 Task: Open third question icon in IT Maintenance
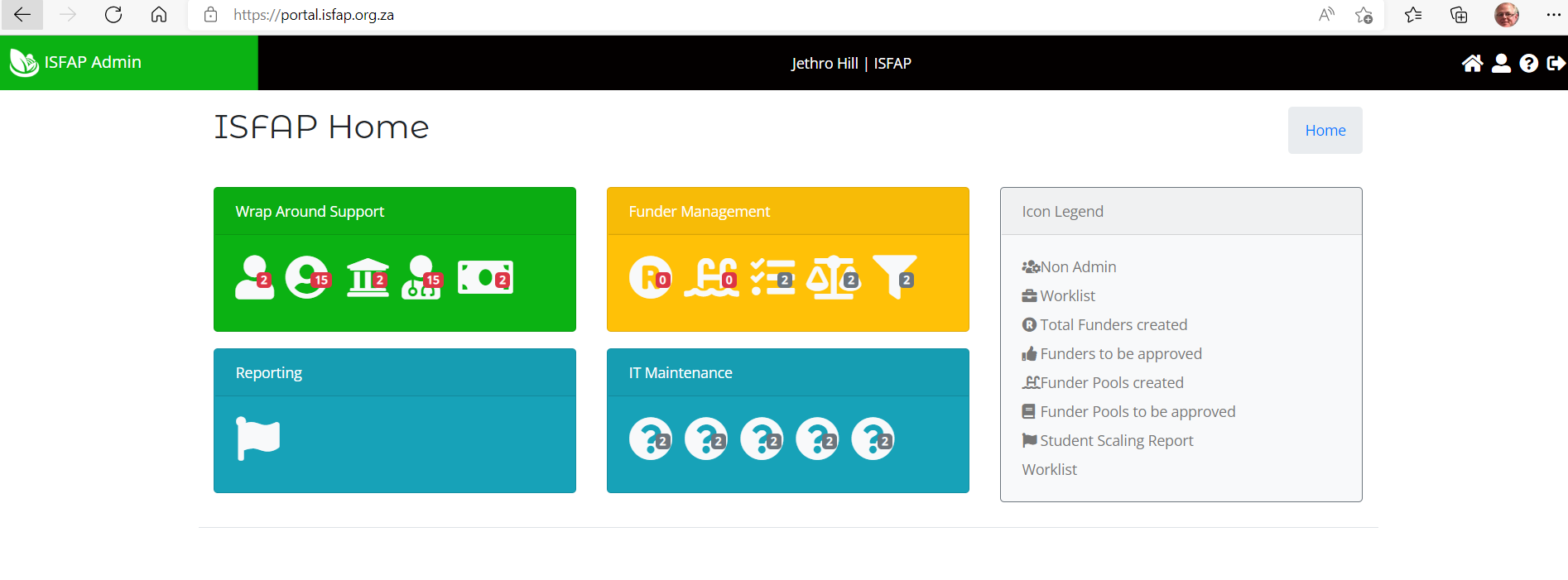point(762,439)
